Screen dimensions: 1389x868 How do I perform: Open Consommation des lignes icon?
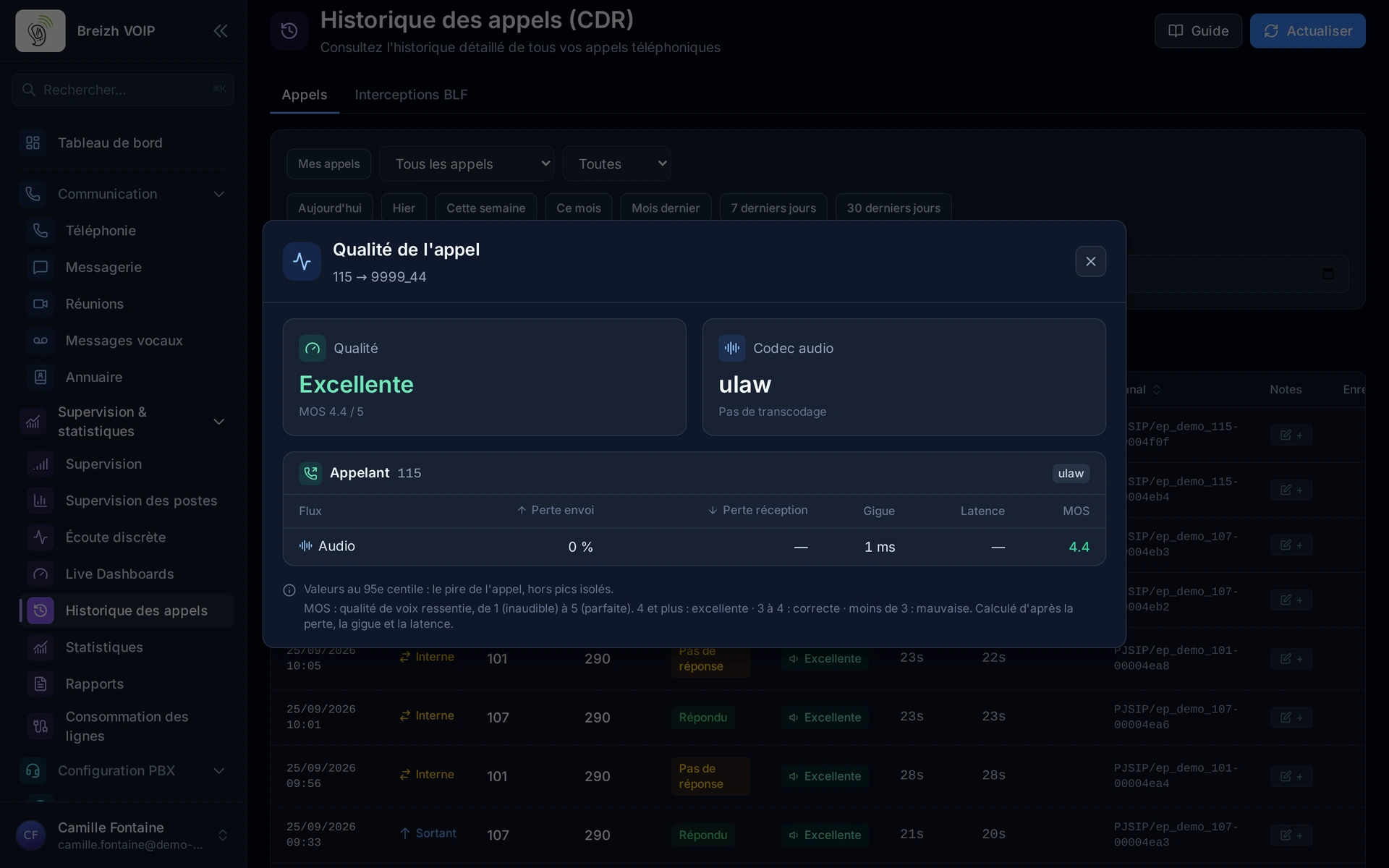pyautogui.click(x=41, y=726)
